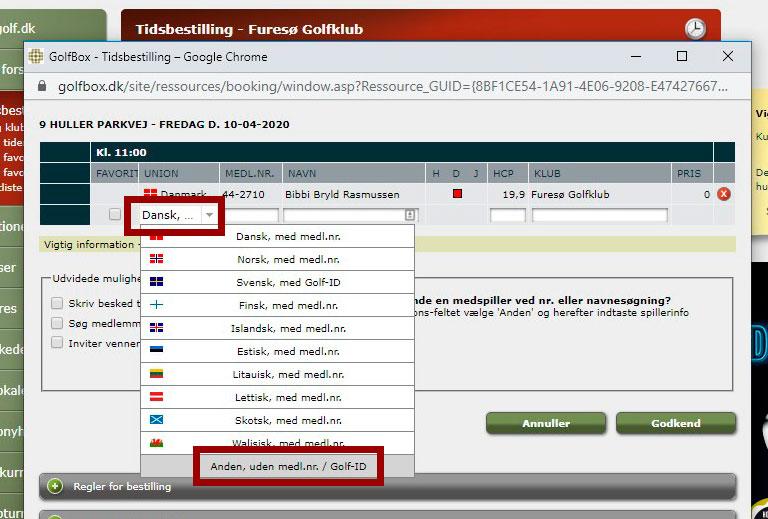Click the green plus icon on Regler bar

coord(55,486)
